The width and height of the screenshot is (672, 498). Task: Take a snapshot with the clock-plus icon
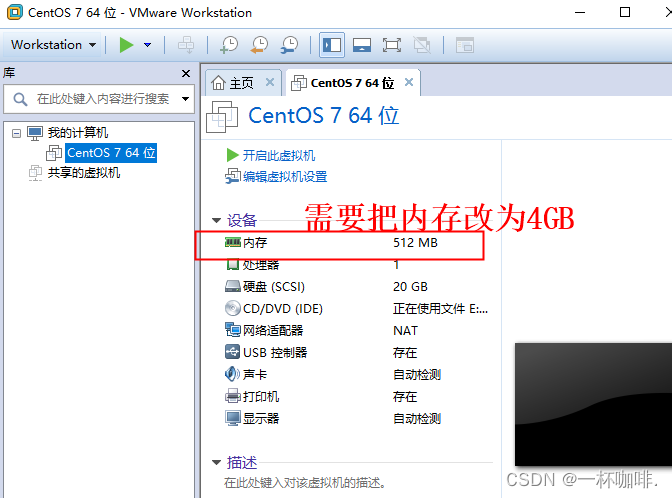click(x=229, y=45)
